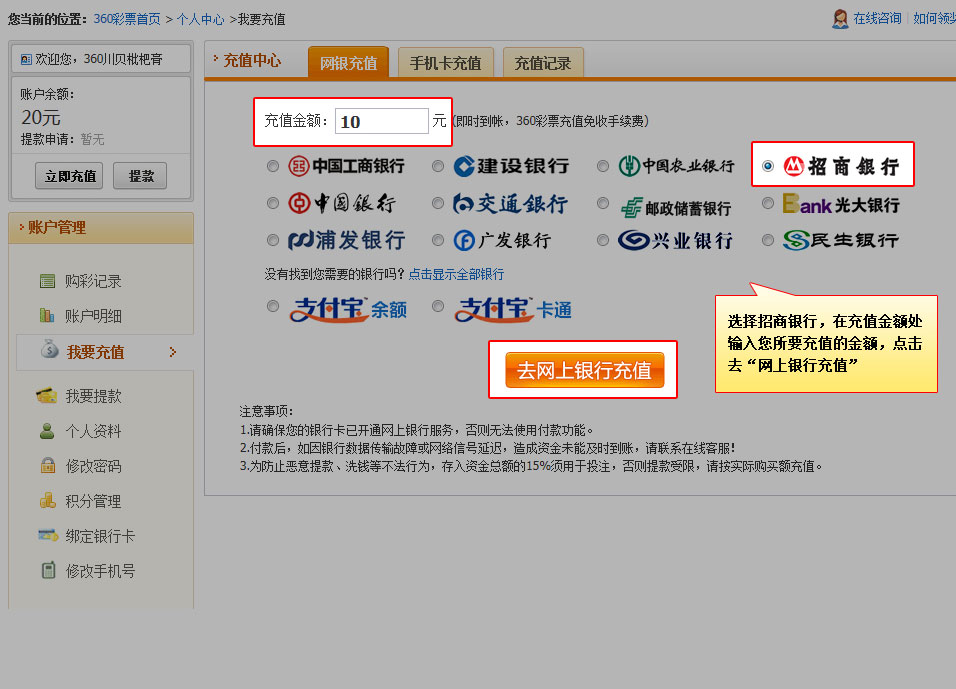The width and height of the screenshot is (956, 689).
Task: Select the 中国农业银行 radio button
Action: click(x=603, y=166)
